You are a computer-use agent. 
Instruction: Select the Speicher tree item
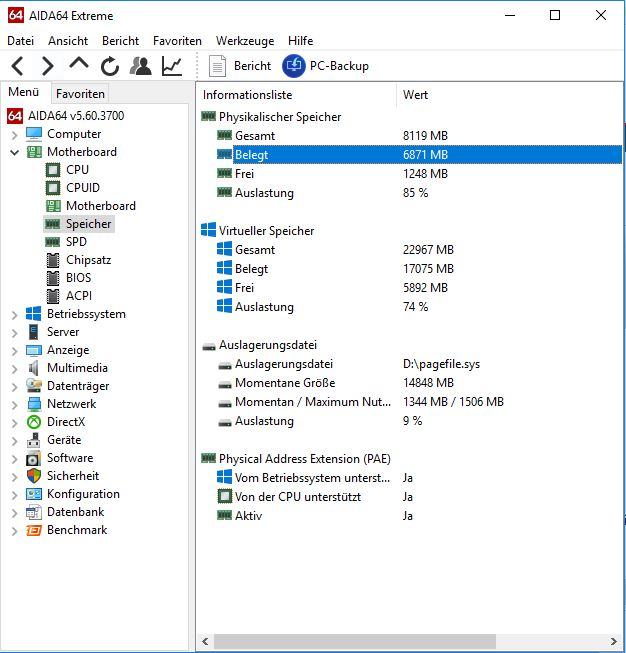tap(88, 224)
